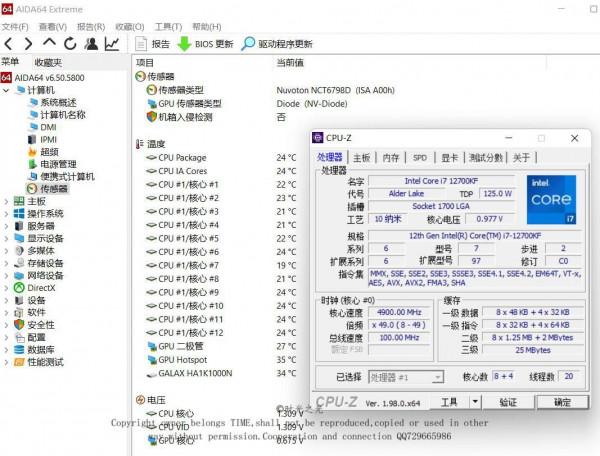Click the Forward navigation arrow in AIDA64
The width and height of the screenshot is (600, 456).
pyautogui.click(x=29, y=44)
